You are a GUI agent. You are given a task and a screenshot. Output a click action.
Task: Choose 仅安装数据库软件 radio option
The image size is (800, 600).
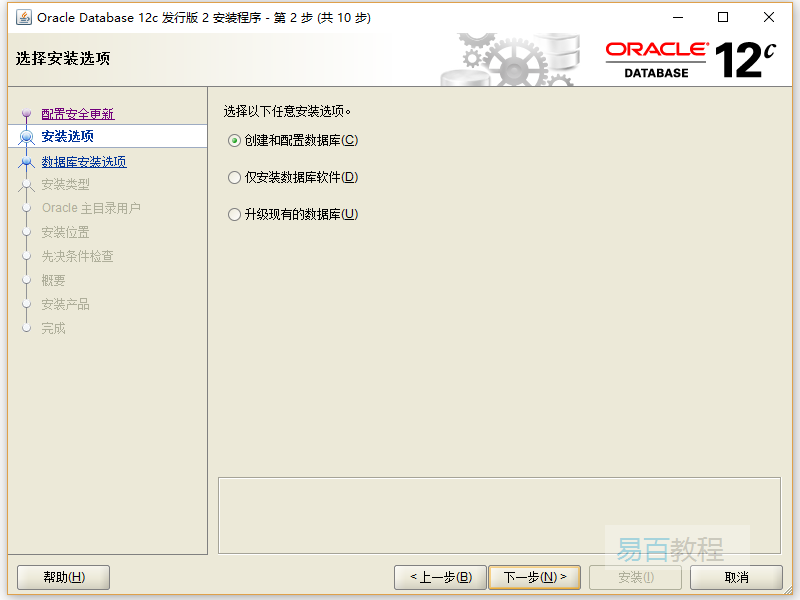tap(235, 178)
